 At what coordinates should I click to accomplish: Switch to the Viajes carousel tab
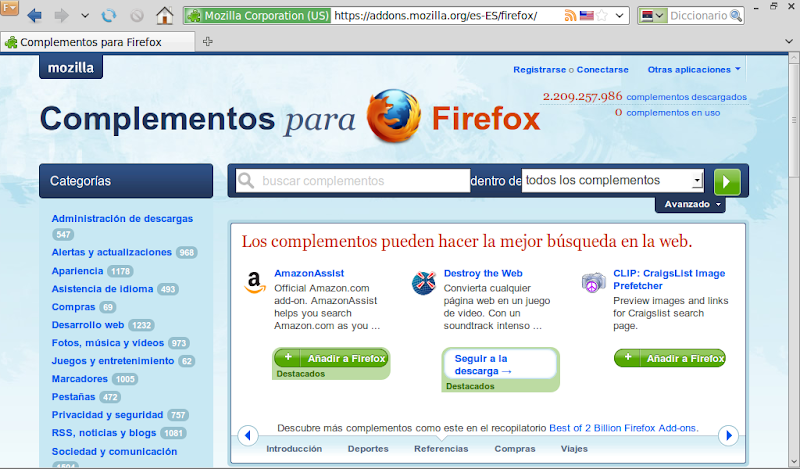574,449
